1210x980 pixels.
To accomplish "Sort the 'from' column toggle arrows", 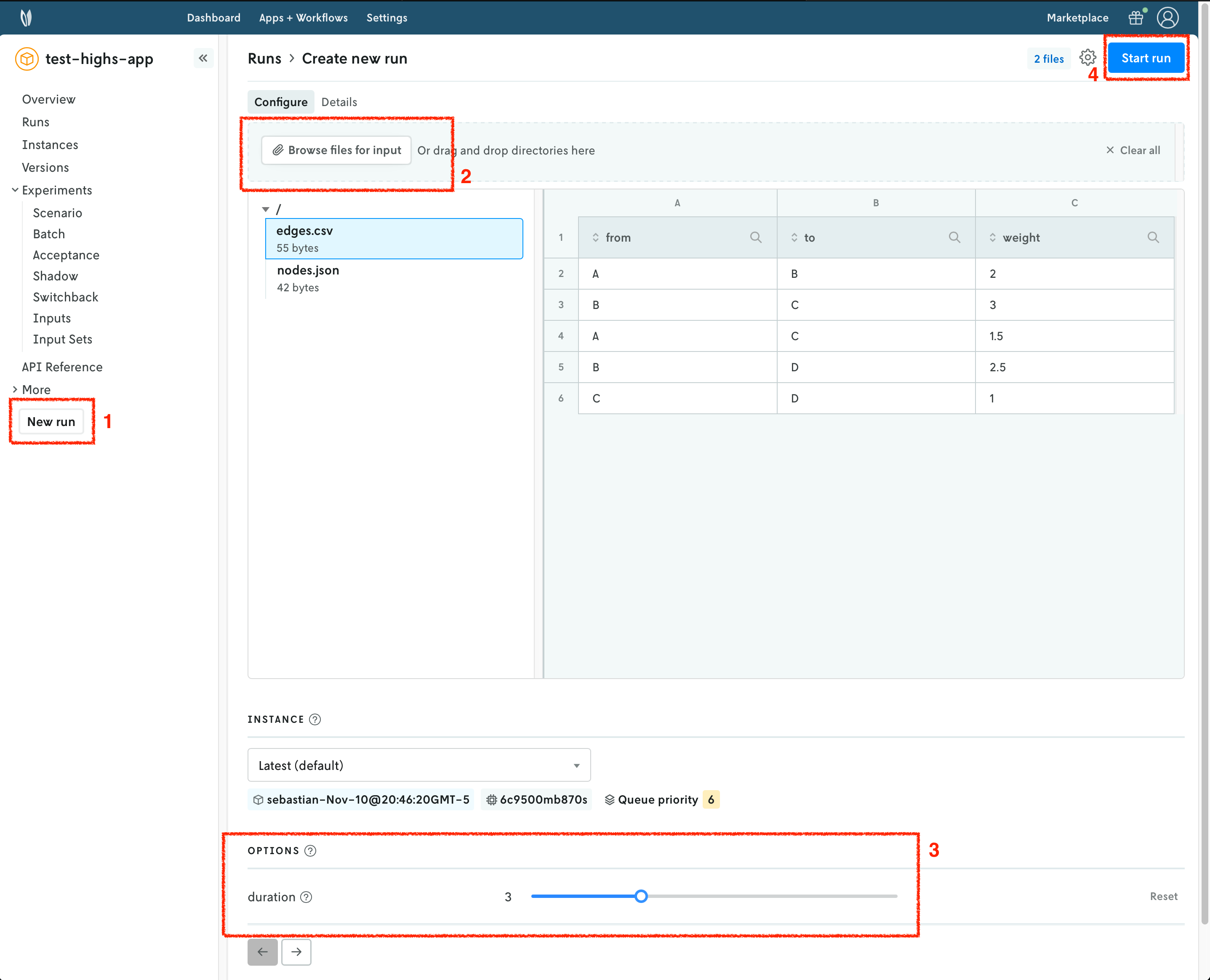I will click(595, 238).
